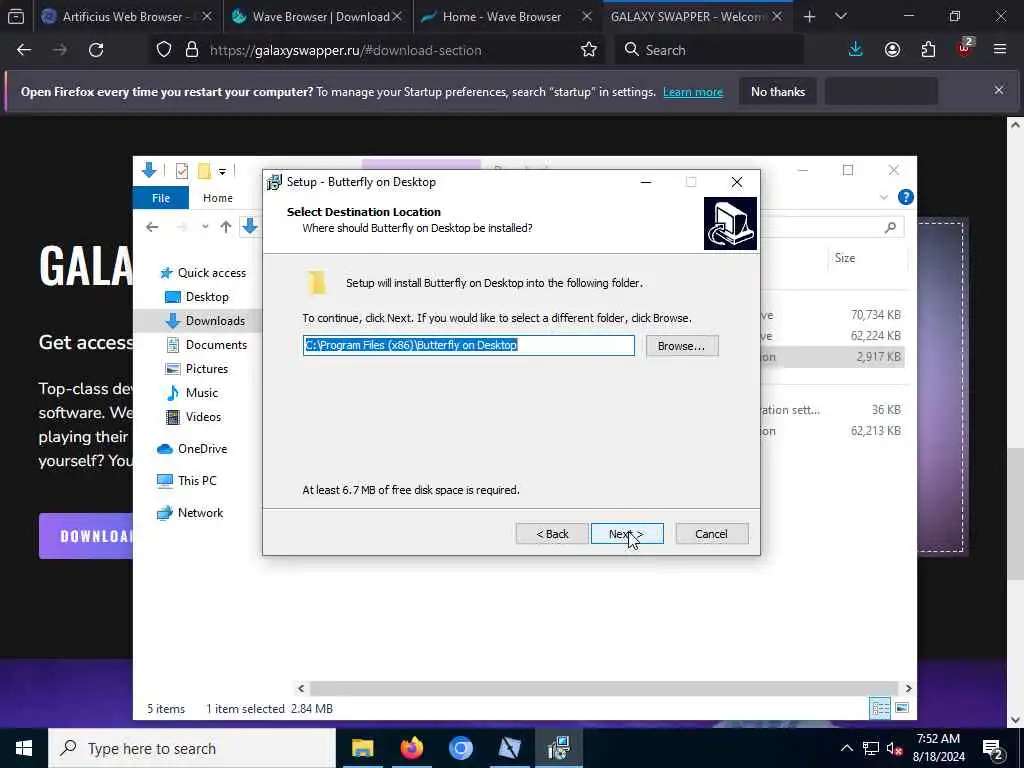The width and height of the screenshot is (1024, 768).
Task: Click File Explorer up arrow
Action: coord(226,227)
